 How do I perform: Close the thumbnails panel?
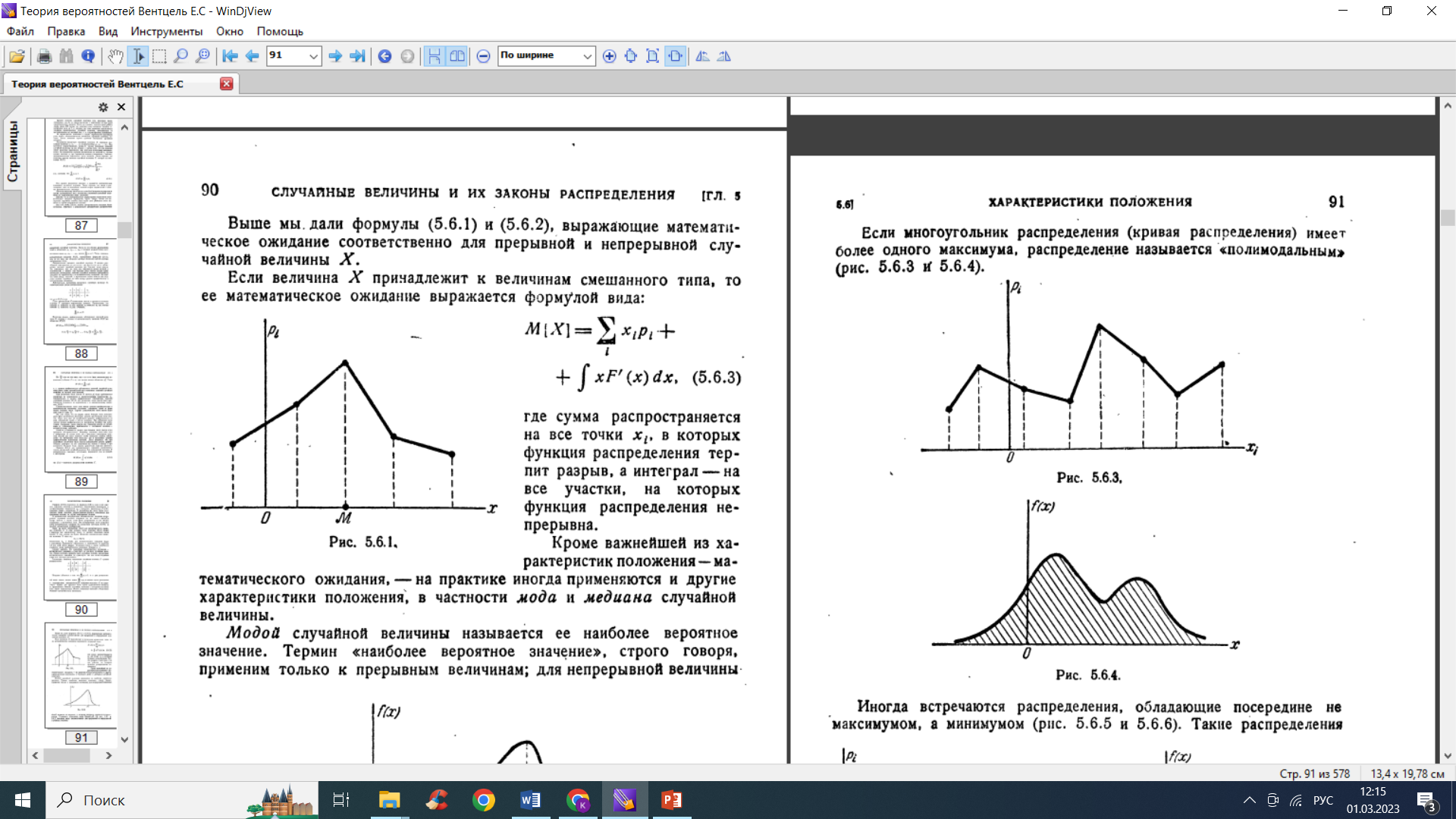(121, 107)
